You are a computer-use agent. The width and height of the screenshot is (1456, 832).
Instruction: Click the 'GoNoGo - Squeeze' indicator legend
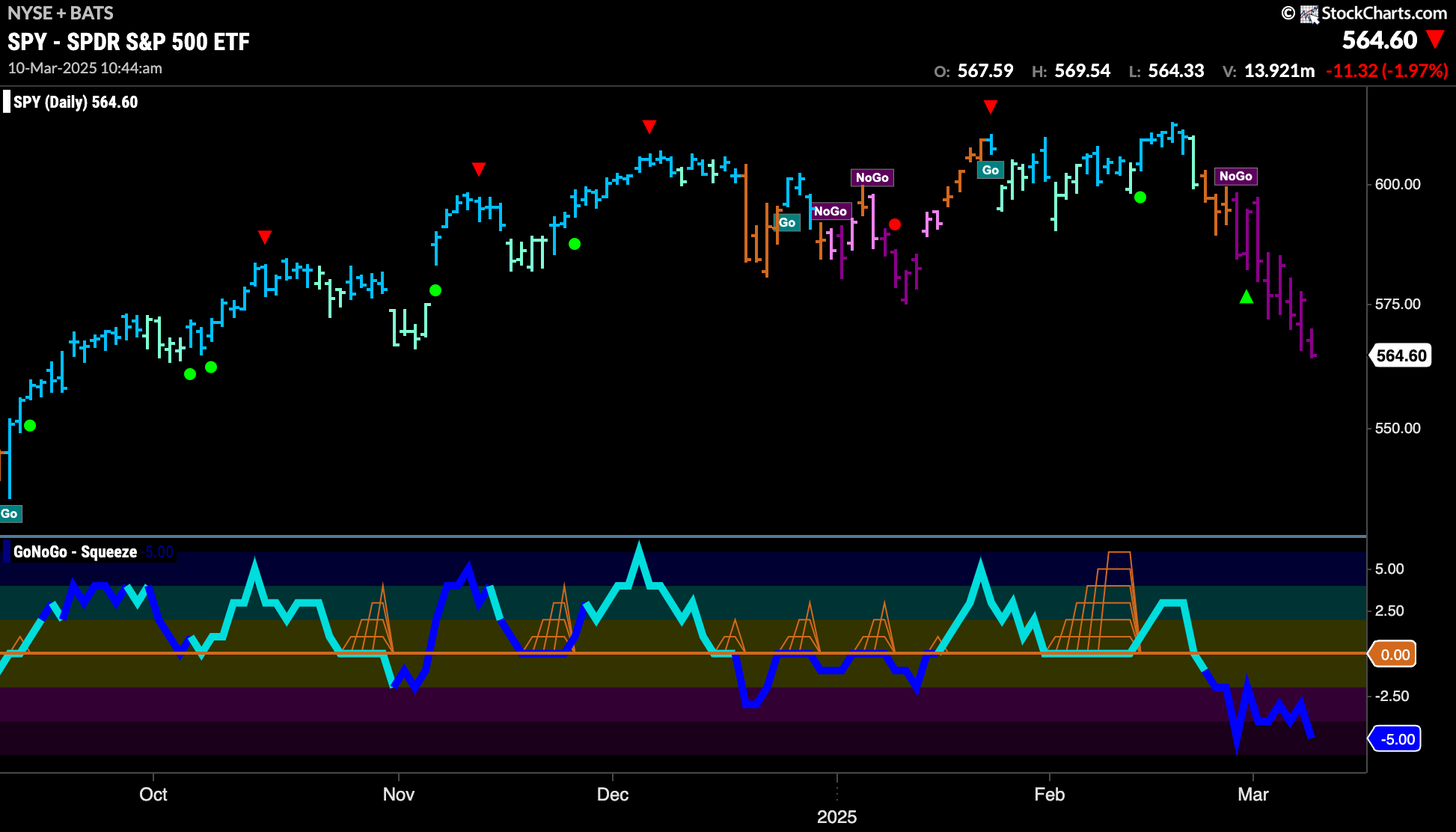(75, 552)
